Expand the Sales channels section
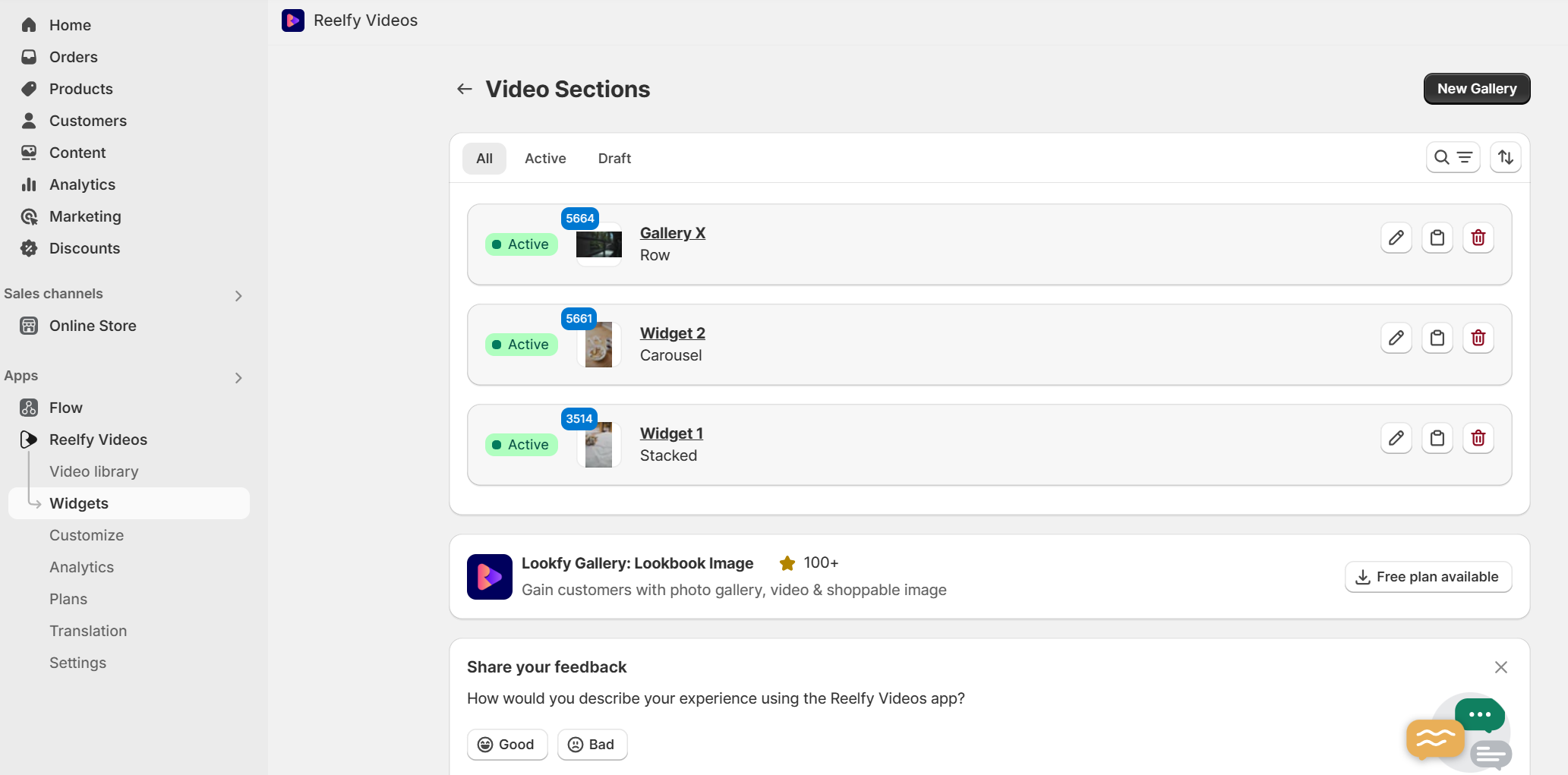This screenshot has height=775, width=1568. point(238,295)
